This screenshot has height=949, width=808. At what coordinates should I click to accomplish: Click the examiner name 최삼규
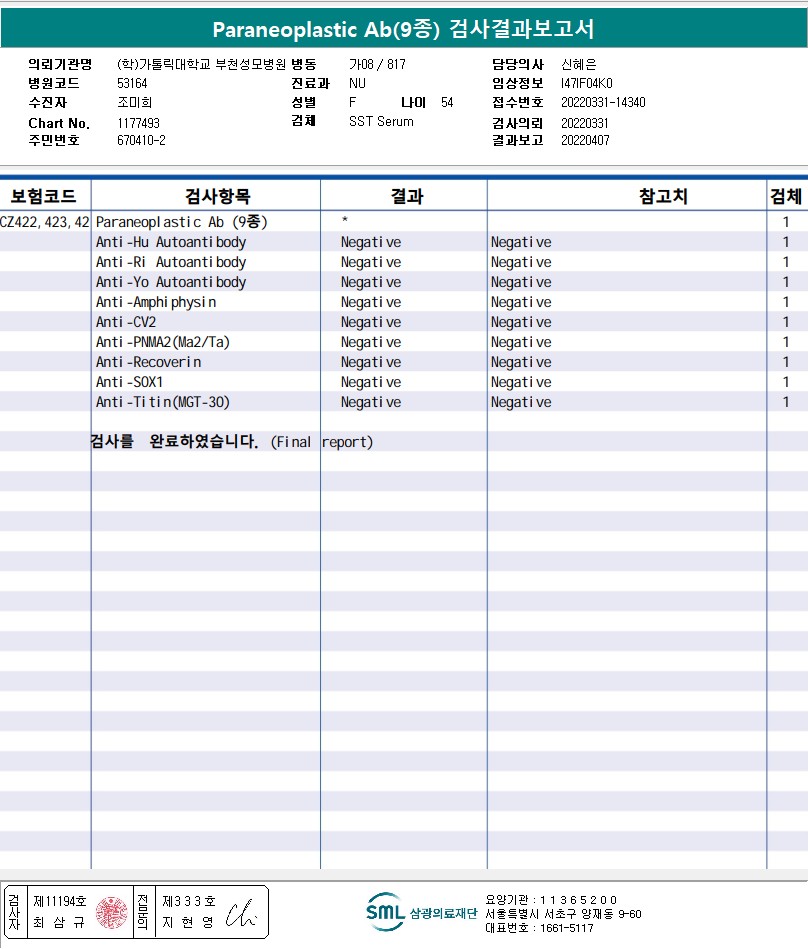coord(59,923)
